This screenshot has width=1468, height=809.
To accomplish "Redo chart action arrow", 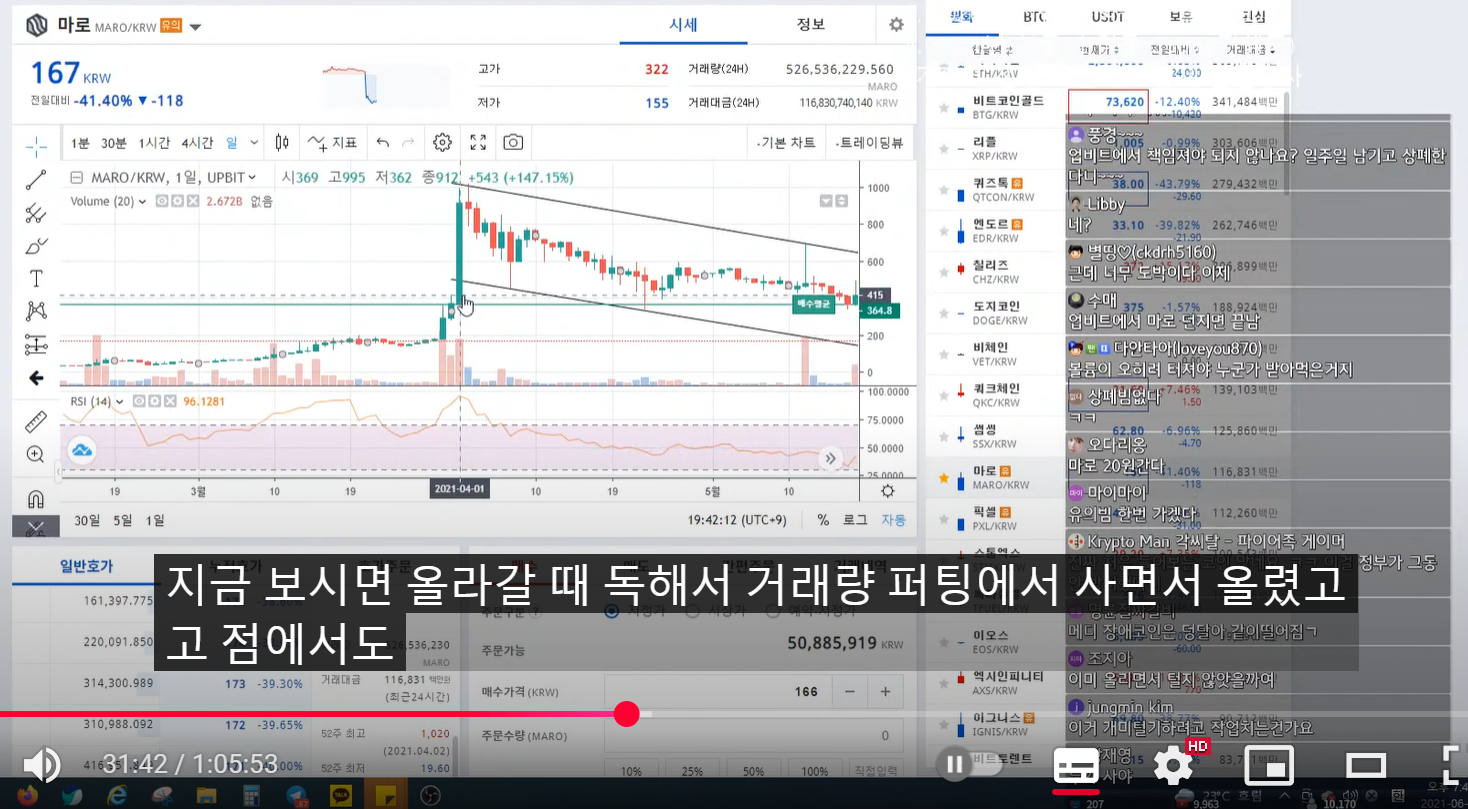I will coord(408,142).
